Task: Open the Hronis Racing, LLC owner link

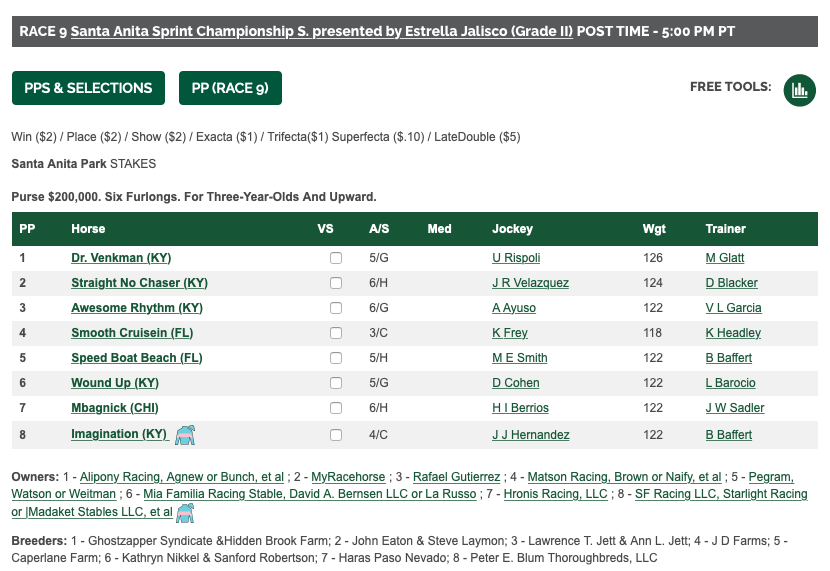Action: pos(555,494)
